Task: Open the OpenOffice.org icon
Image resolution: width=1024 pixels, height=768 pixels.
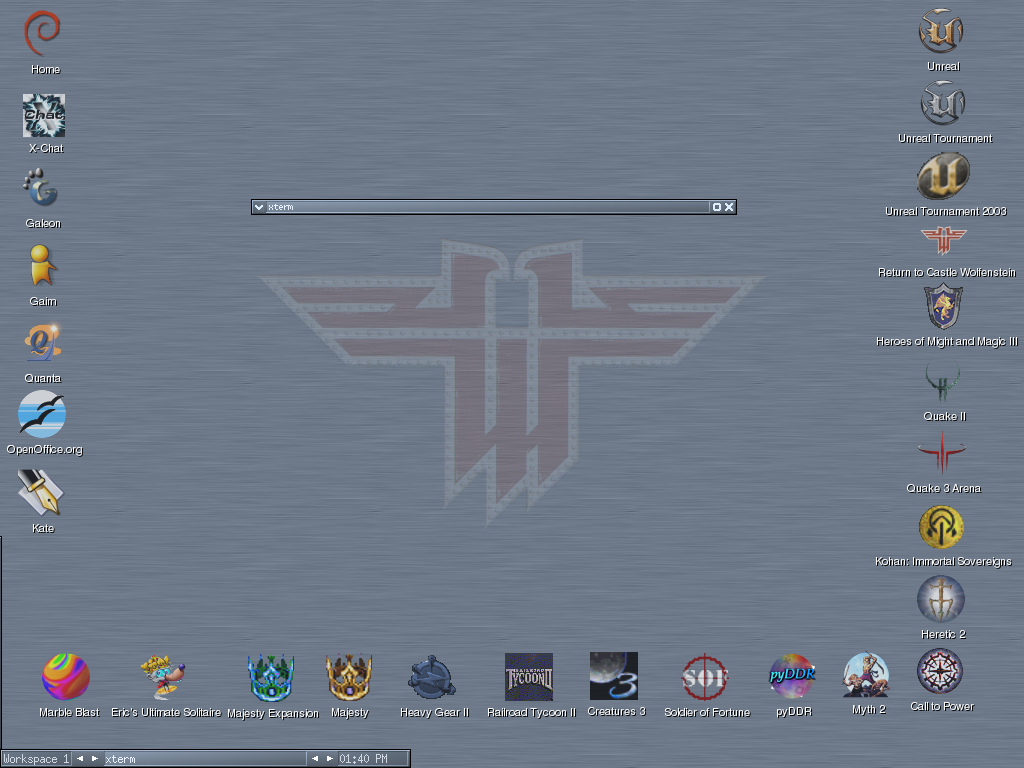Action: (42, 414)
